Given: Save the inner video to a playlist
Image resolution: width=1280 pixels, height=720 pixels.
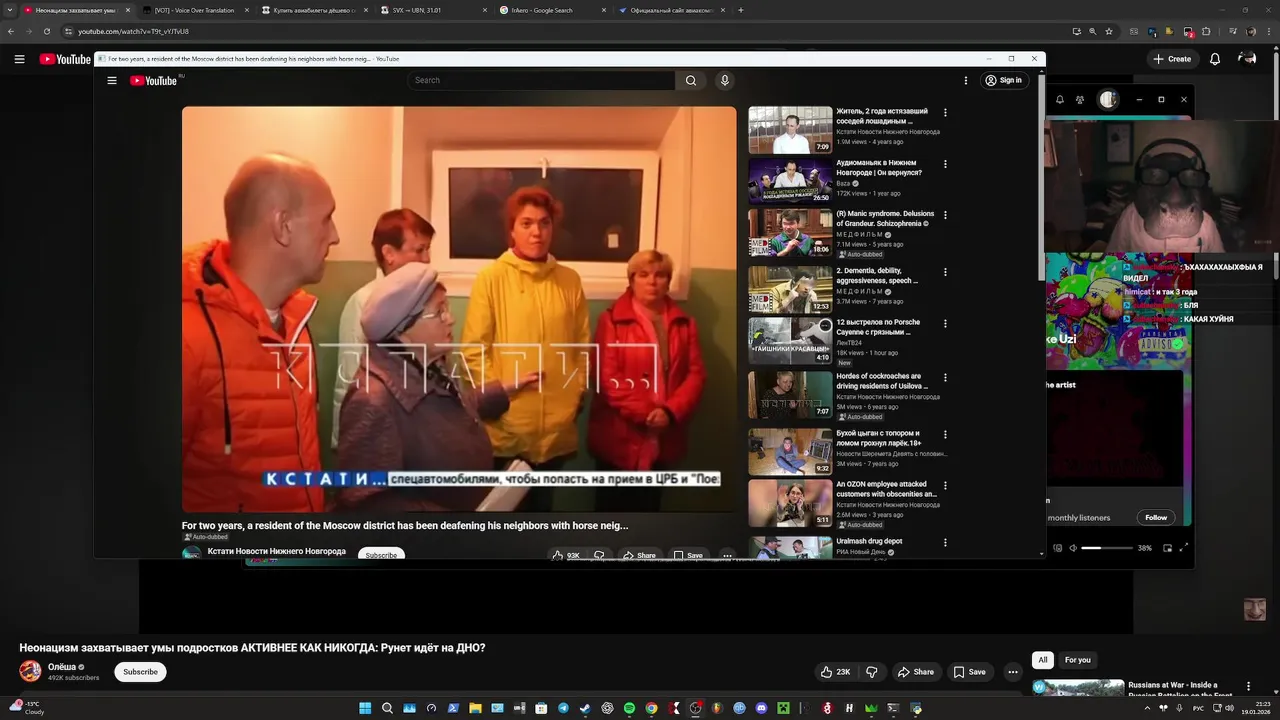Looking at the screenshot, I should pos(688,555).
